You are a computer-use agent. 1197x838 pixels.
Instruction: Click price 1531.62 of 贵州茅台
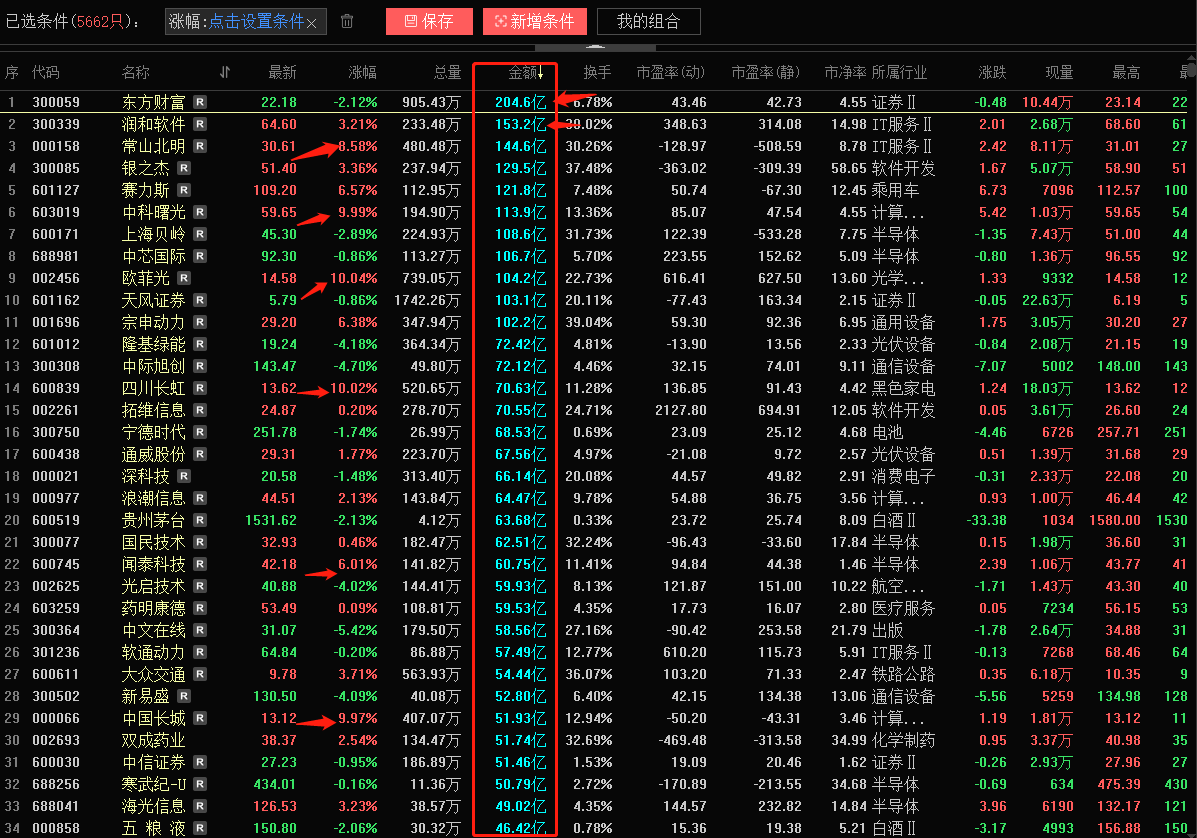271,521
